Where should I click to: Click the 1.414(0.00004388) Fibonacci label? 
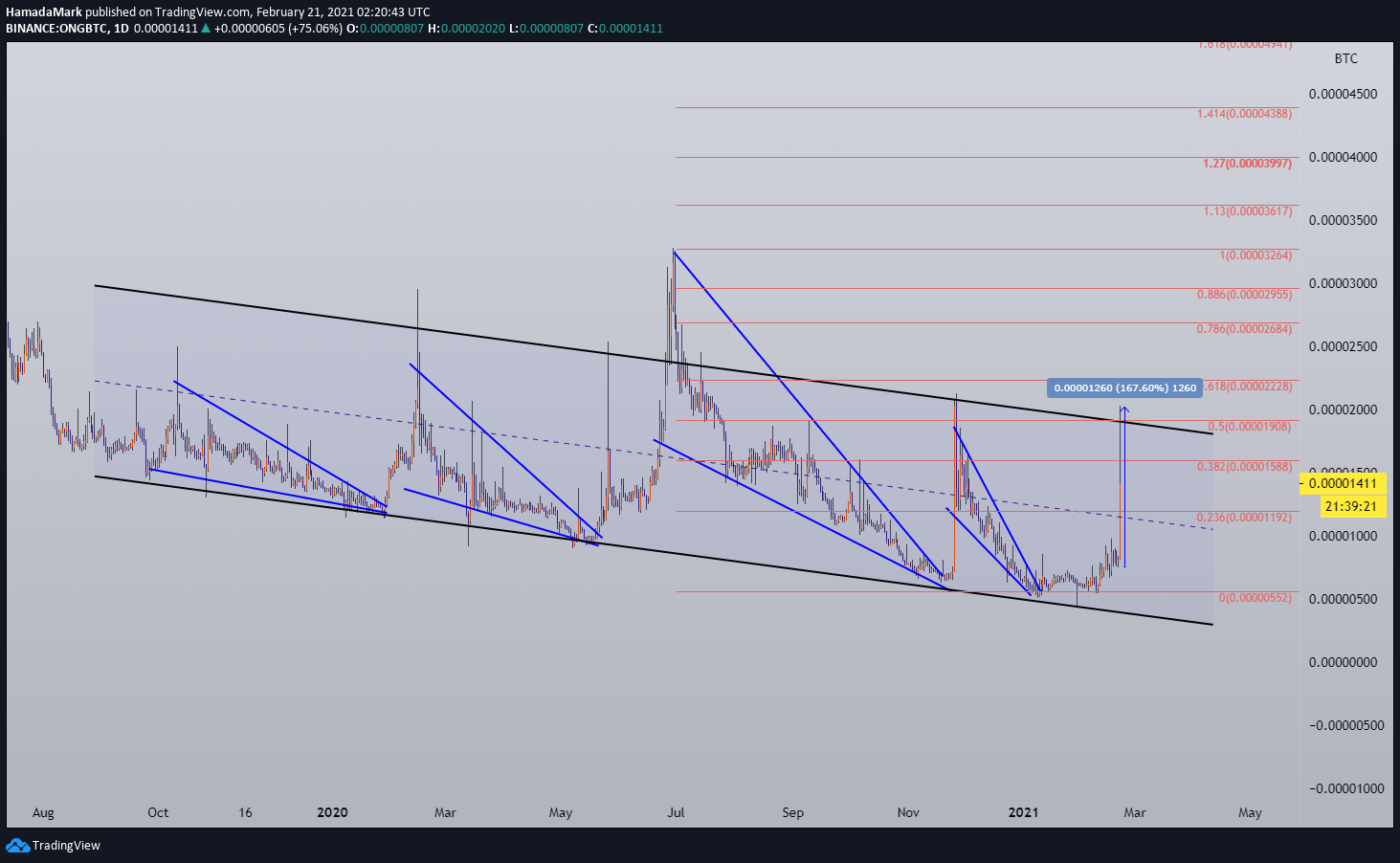[1244, 114]
